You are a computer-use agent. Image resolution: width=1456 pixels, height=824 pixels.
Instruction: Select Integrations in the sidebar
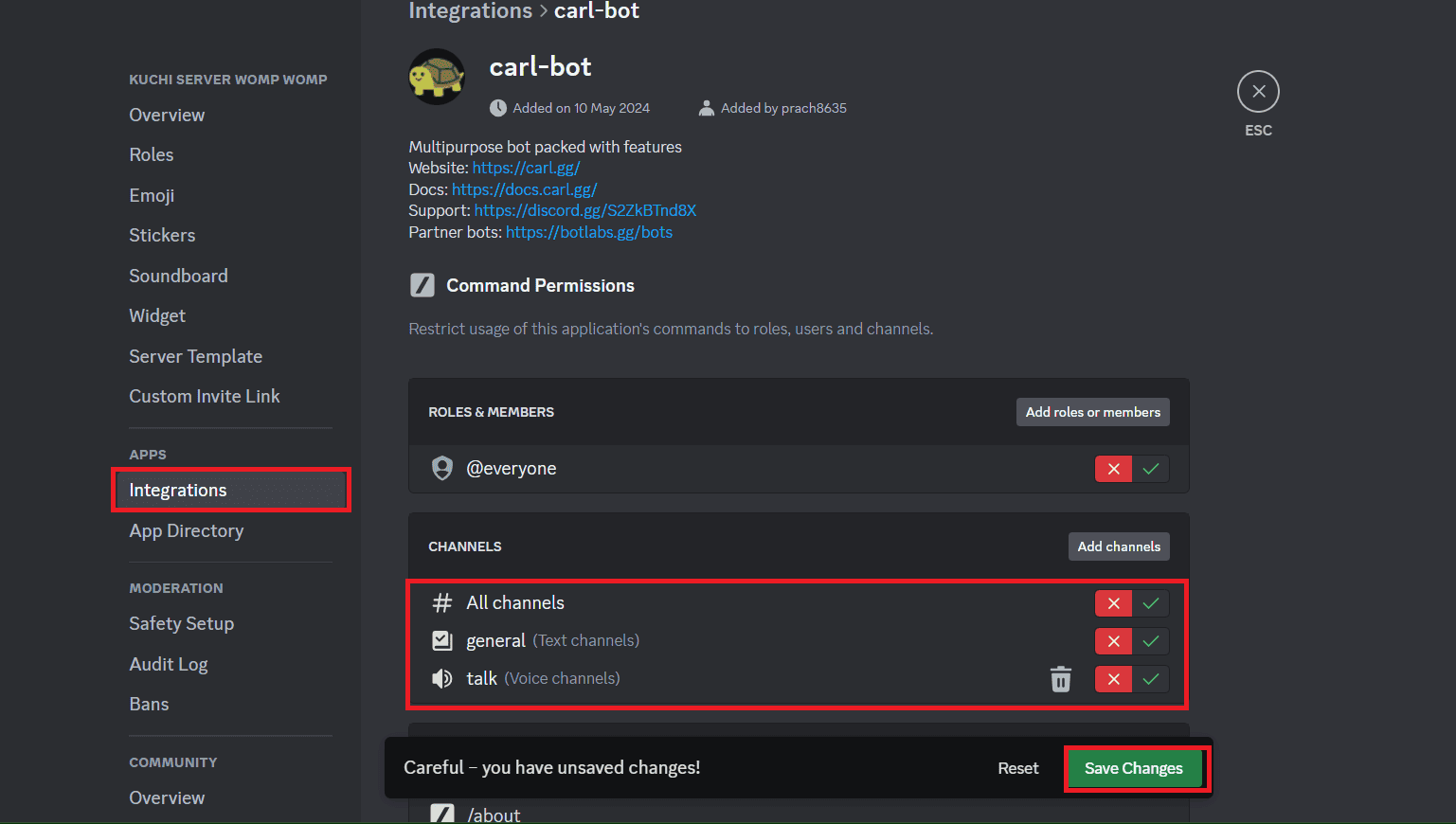pos(231,490)
